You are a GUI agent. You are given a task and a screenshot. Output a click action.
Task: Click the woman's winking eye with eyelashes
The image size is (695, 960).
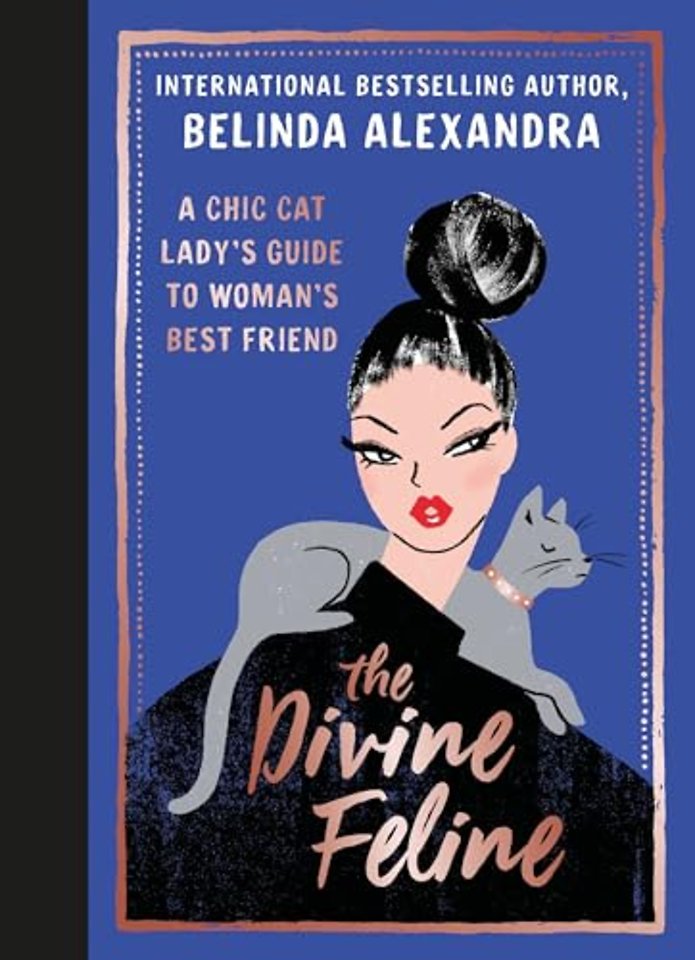tap(475, 439)
